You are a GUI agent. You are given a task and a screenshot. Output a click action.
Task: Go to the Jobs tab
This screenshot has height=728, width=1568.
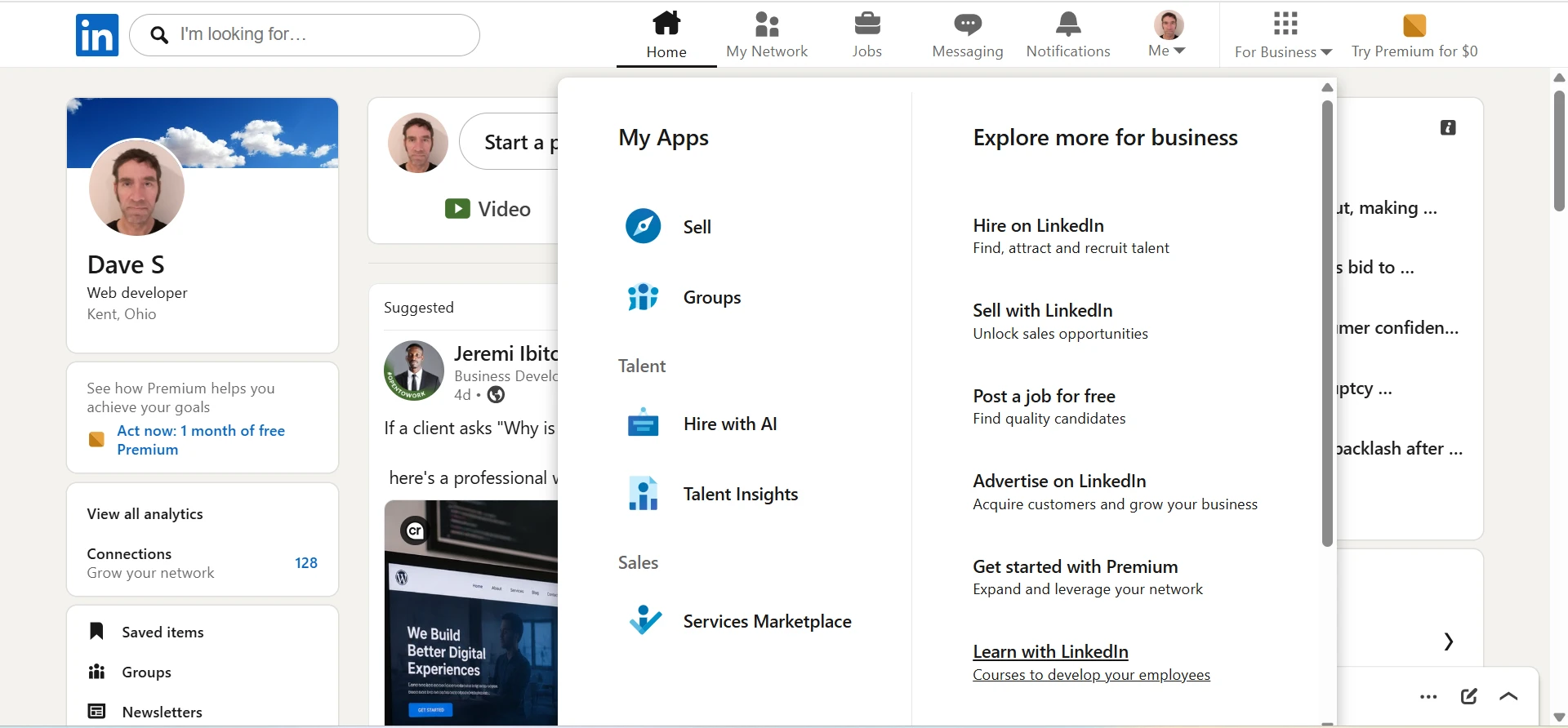867,34
